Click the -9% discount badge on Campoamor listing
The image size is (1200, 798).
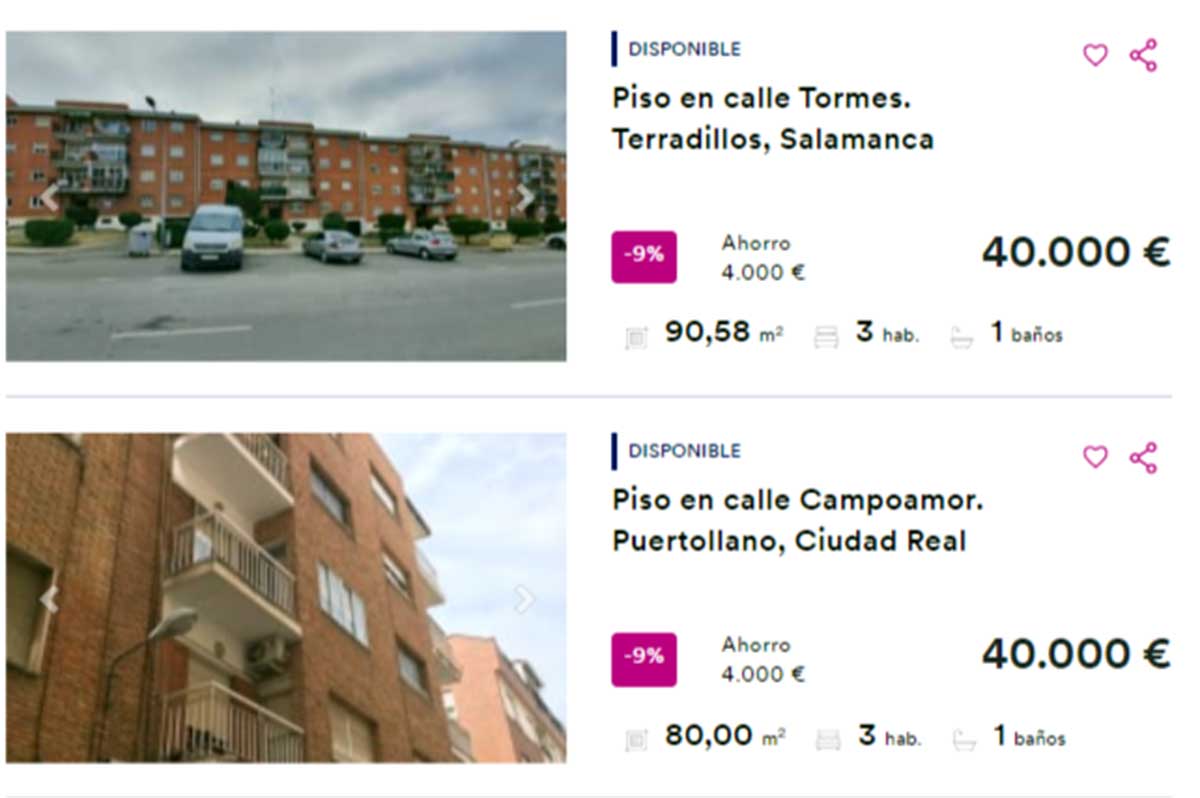pos(644,658)
